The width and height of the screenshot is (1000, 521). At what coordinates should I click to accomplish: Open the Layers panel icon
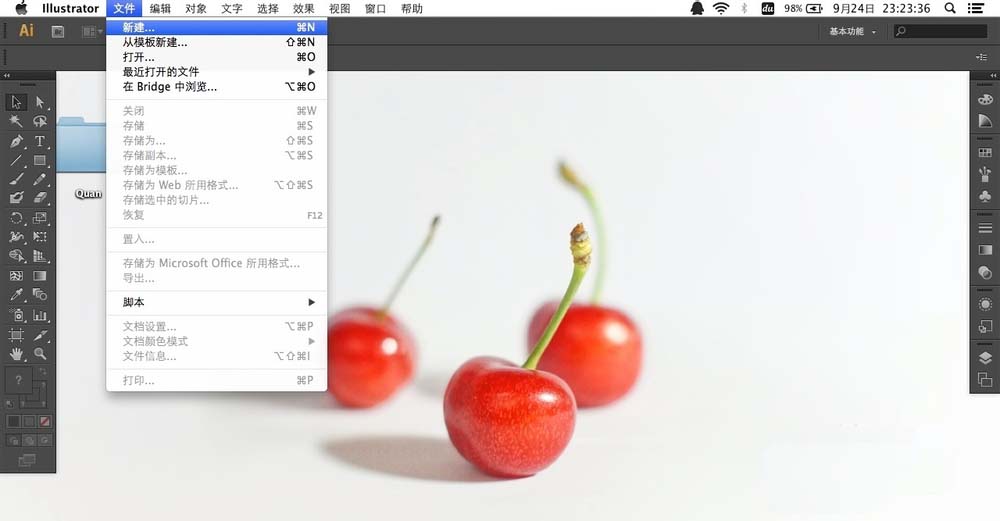click(x=985, y=357)
